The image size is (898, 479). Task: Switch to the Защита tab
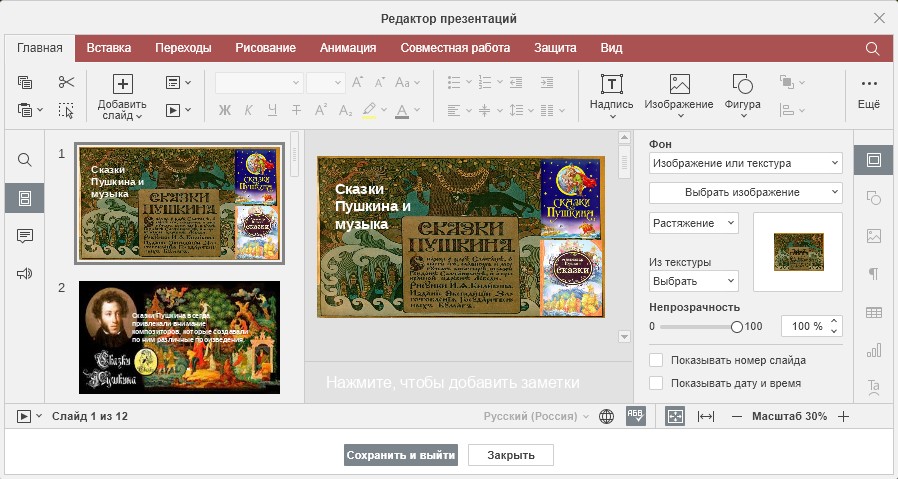click(x=555, y=48)
